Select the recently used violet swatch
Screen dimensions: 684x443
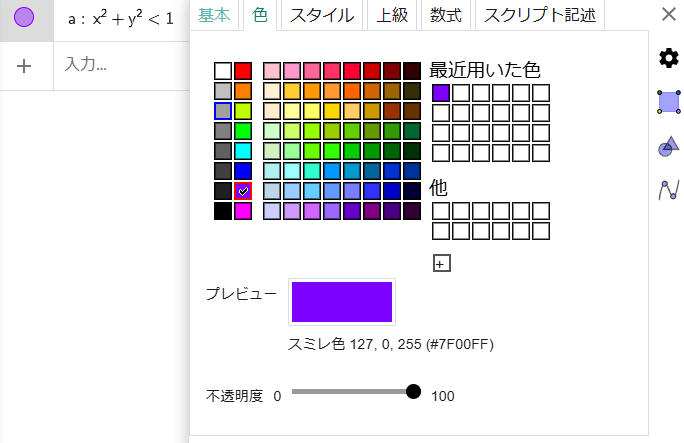441,93
